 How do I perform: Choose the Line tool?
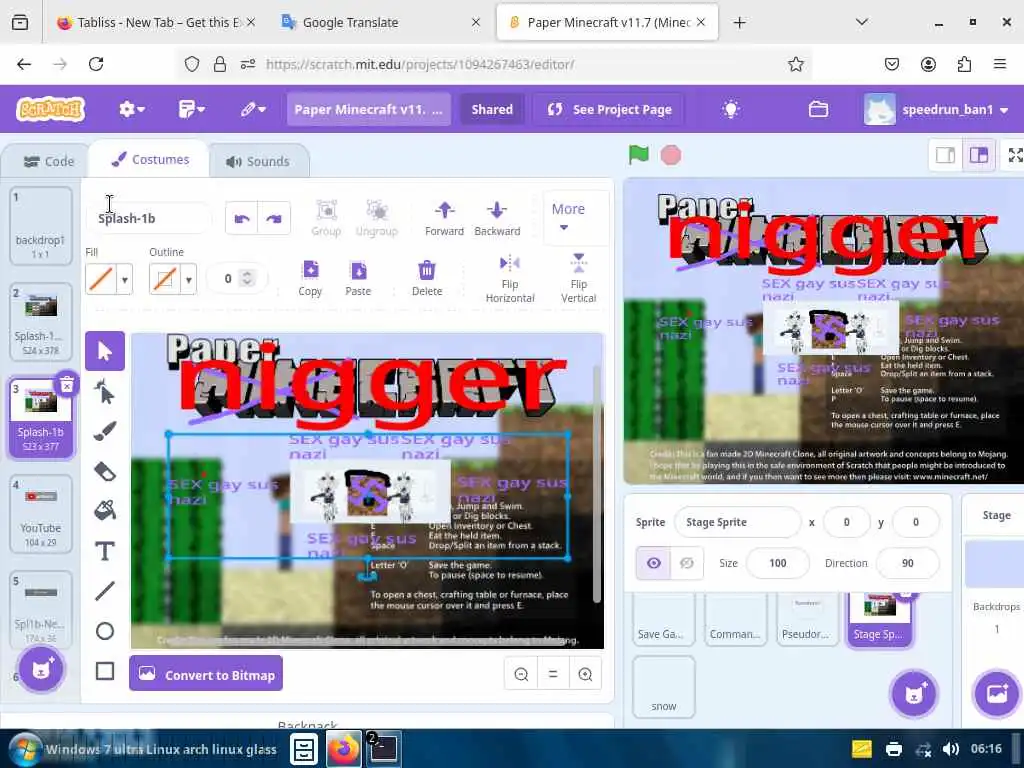point(104,591)
